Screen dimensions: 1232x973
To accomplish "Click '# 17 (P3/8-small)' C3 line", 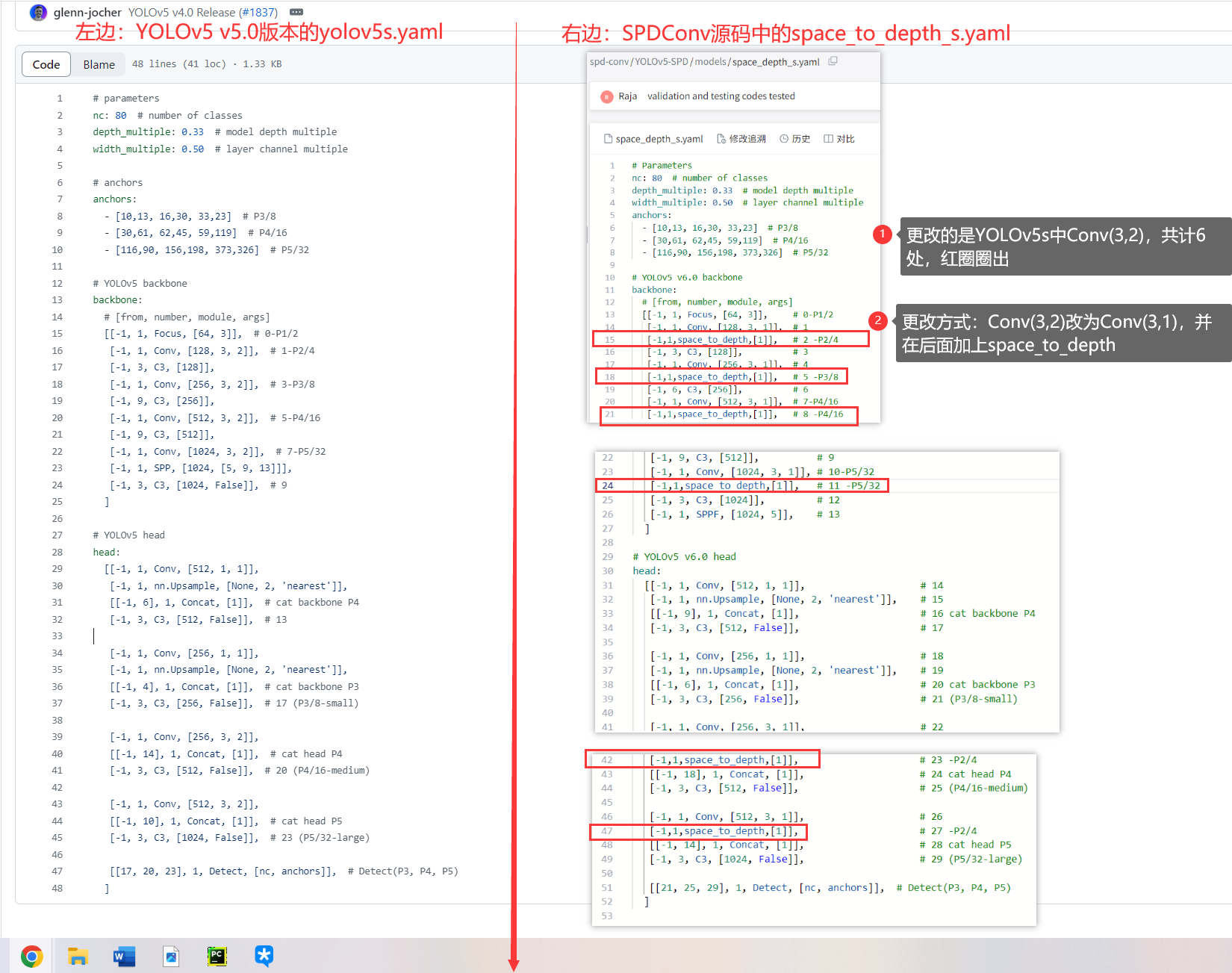I will click(x=234, y=703).
